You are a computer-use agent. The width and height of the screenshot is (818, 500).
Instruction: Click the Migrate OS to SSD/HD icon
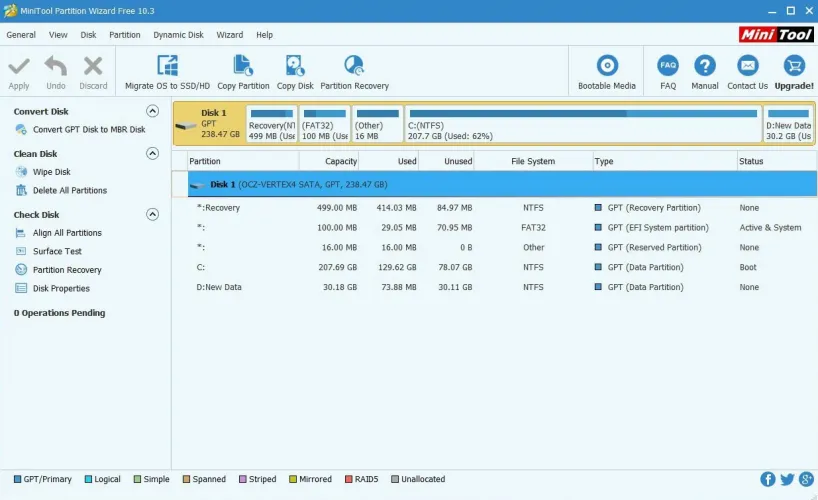pos(167,67)
